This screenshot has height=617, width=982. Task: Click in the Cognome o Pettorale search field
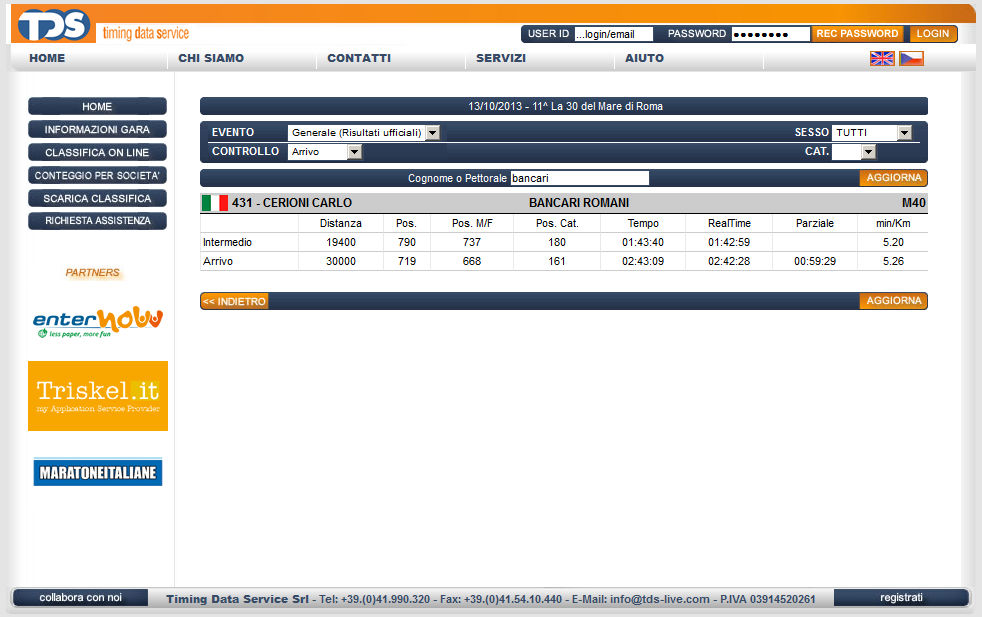pos(579,178)
